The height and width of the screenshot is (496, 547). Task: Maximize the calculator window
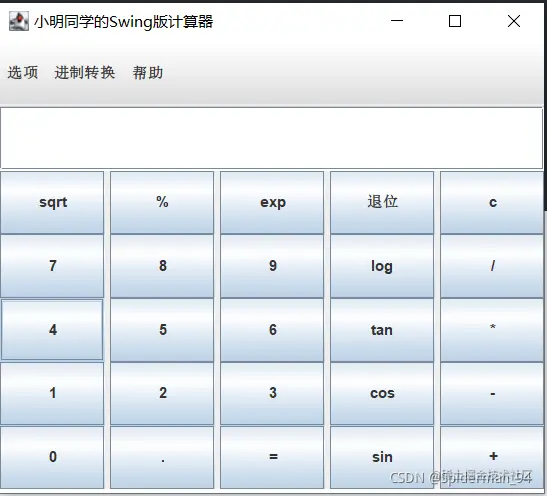[x=455, y=21]
